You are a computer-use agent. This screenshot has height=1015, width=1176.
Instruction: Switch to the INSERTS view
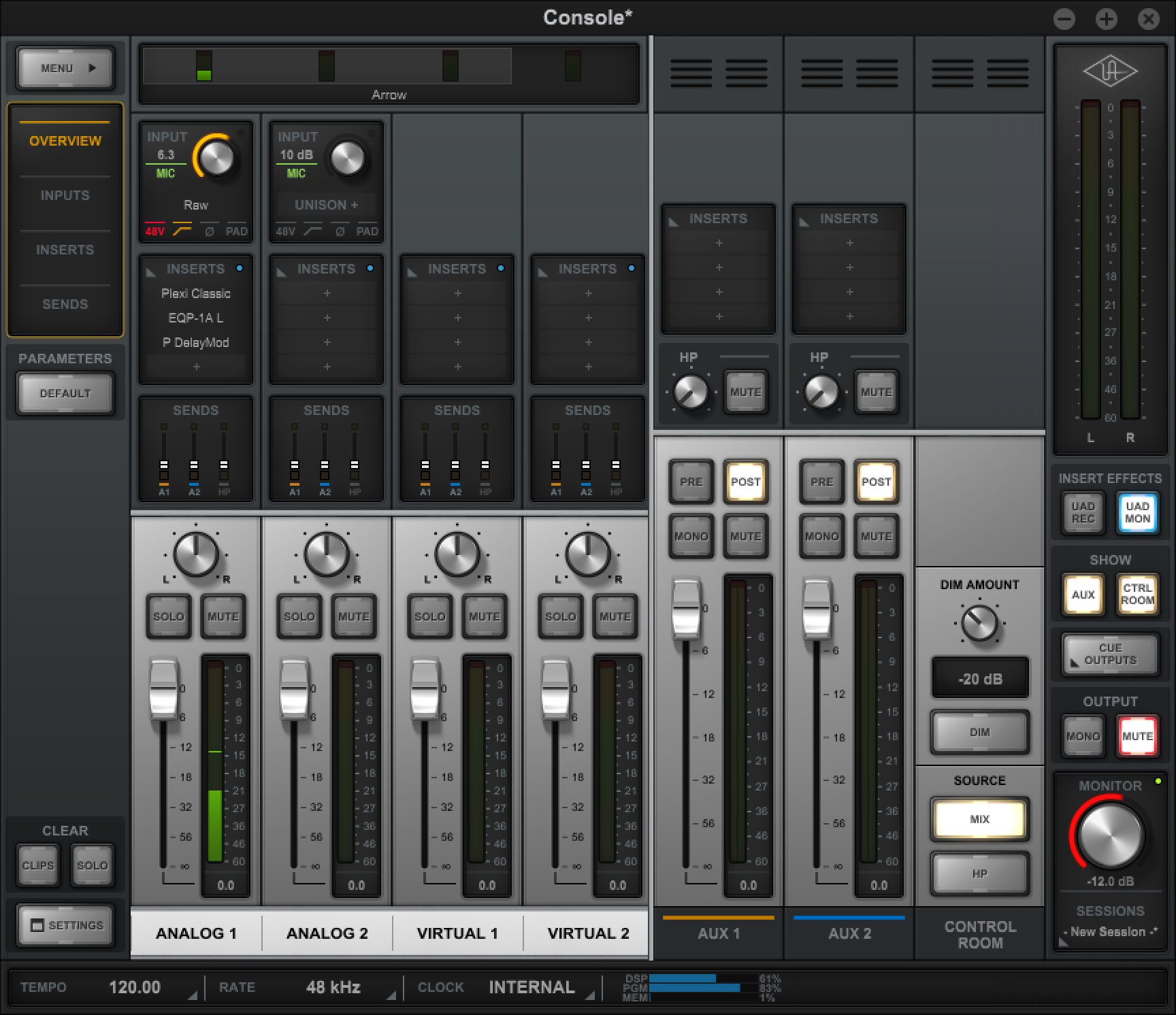coord(65,250)
